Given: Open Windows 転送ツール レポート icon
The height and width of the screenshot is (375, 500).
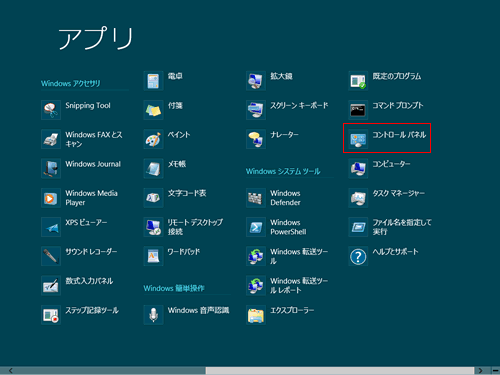Looking at the screenshot, I should click(x=256, y=286).
